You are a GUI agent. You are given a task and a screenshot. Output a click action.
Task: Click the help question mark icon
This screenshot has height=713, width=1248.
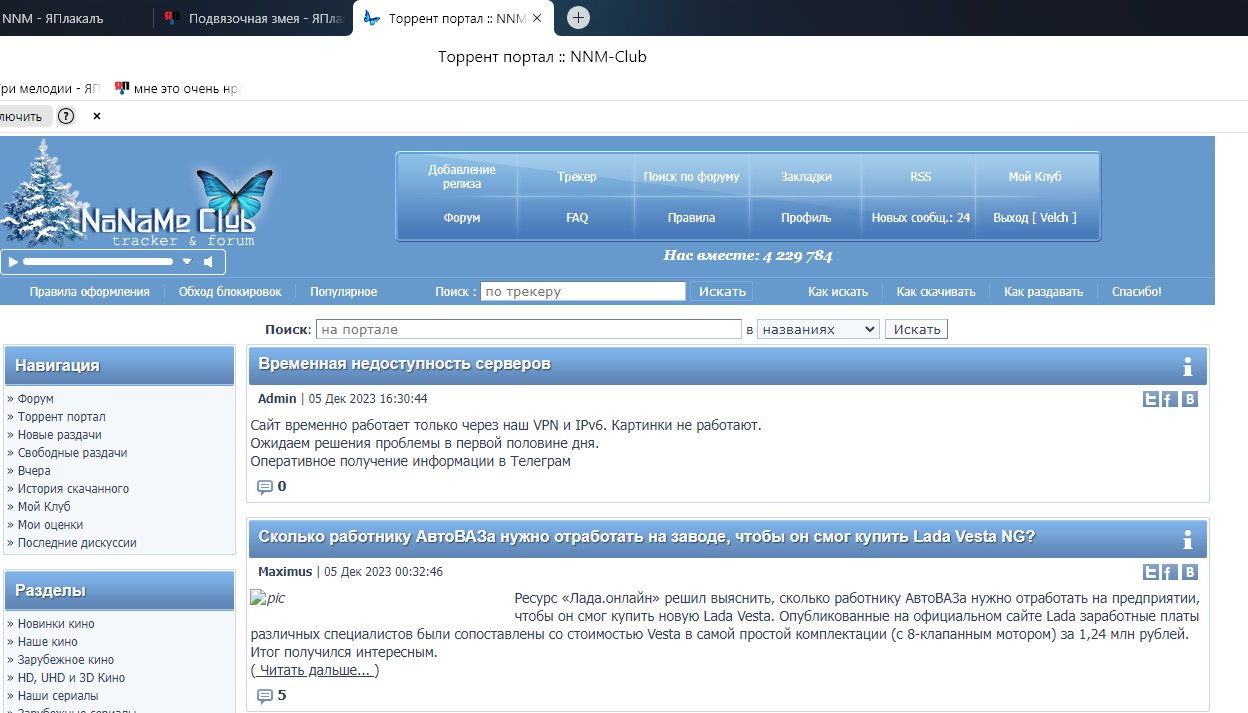[x=66, y=116]
